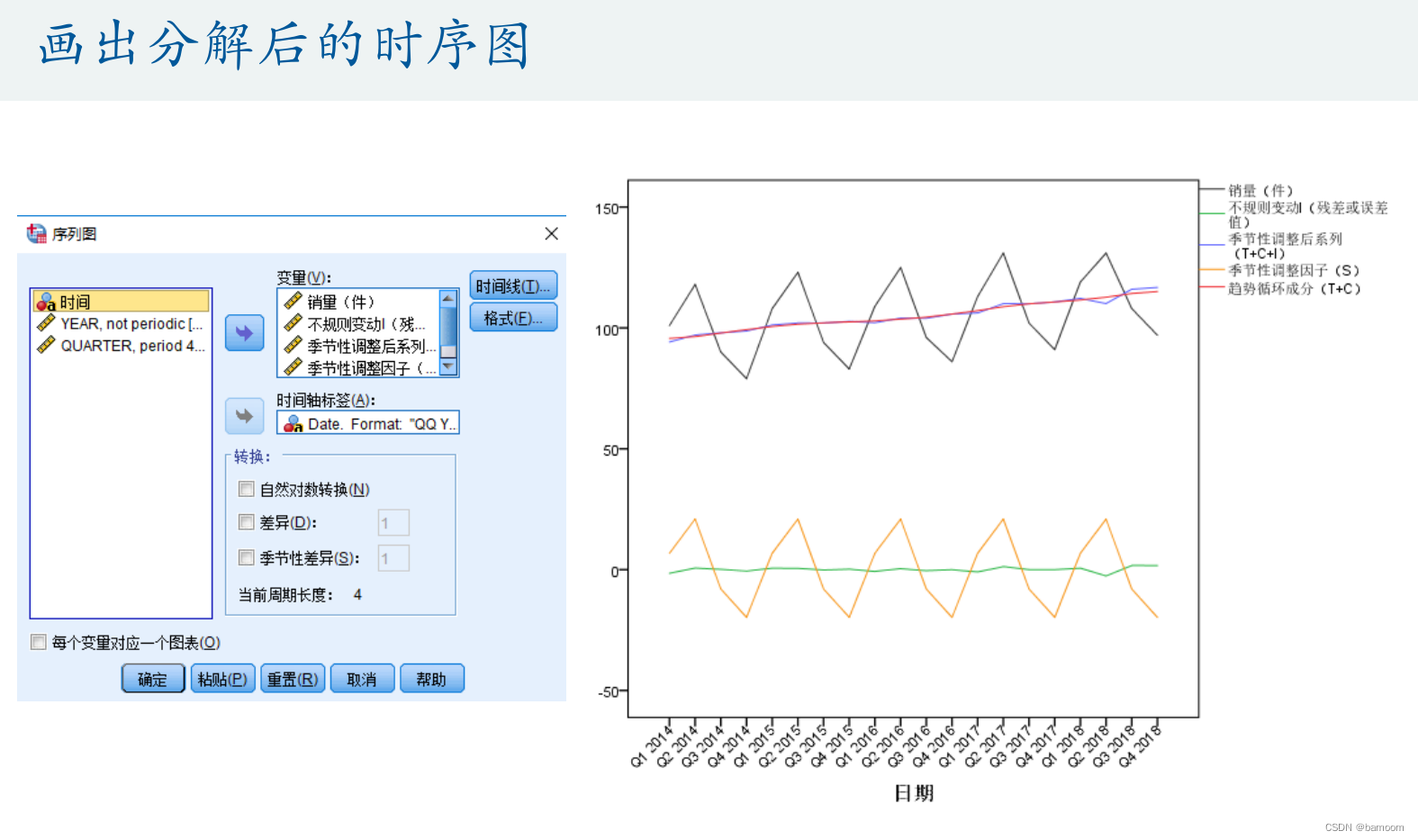The width and height of the screenshot is (1418, 840).
Task: Select QUARTER, period 4 variable text
Action: coord(132,345)
